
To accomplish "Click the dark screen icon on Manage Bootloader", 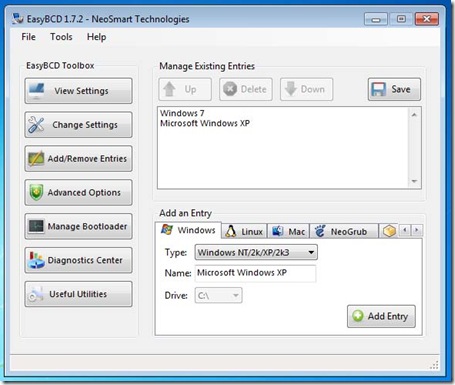I will click(36, 226).
